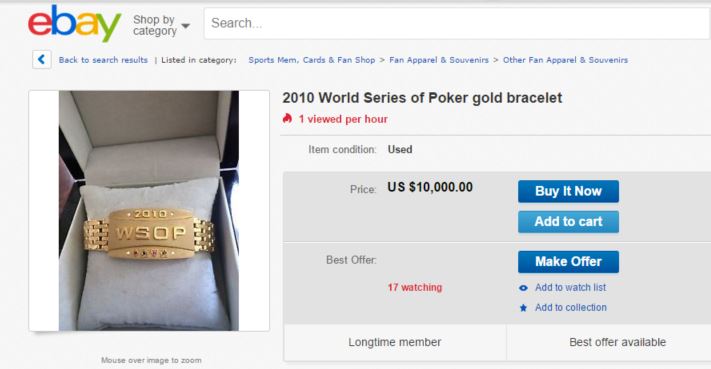Open Sports Mem, Cards & Fan Shop category
711x369 pixels.
(x=312, y=60)
